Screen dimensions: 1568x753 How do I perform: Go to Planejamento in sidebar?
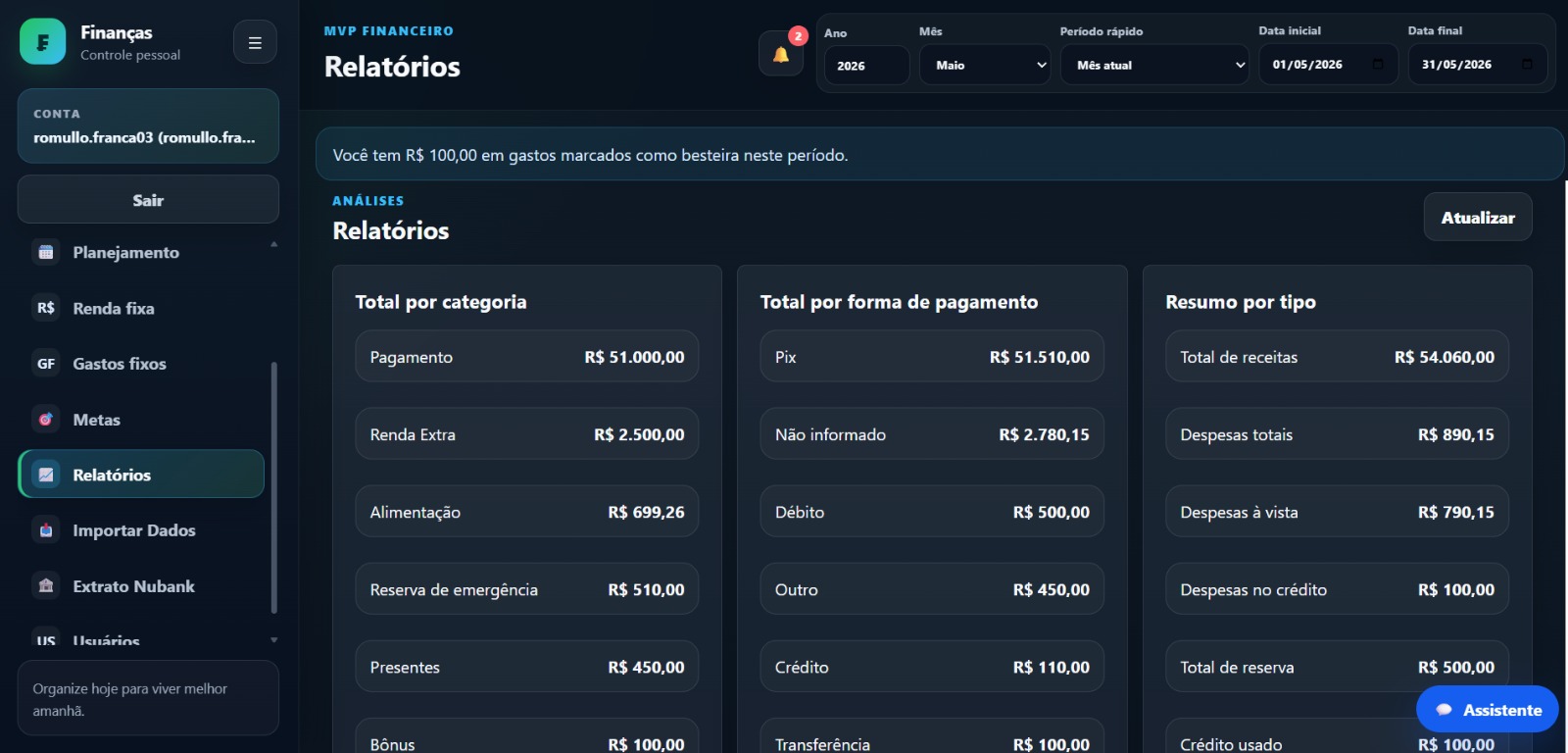[x=141, y=252]
